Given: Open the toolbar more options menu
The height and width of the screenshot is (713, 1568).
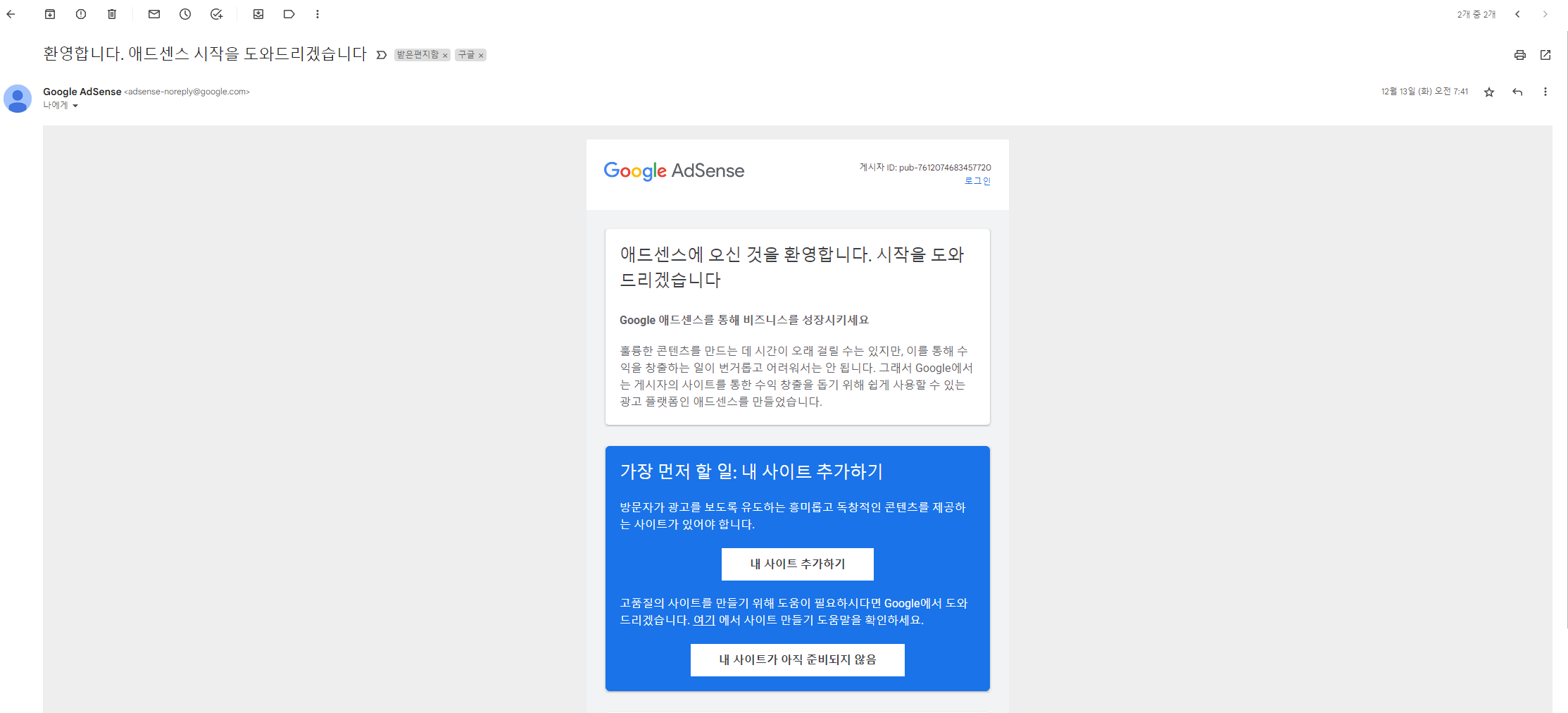Looking at the screenshot, I should pyautogui.click(x=318, y=14).
